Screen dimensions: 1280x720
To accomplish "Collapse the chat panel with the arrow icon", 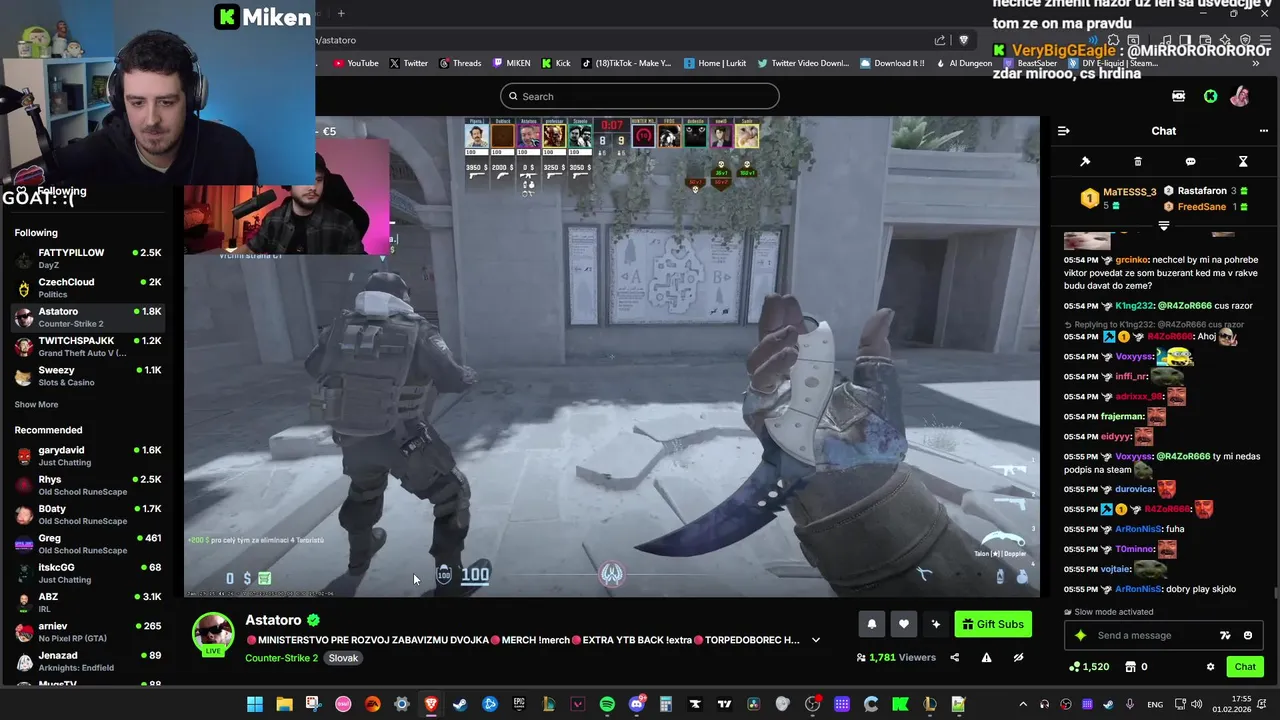I will point(1064,131).
